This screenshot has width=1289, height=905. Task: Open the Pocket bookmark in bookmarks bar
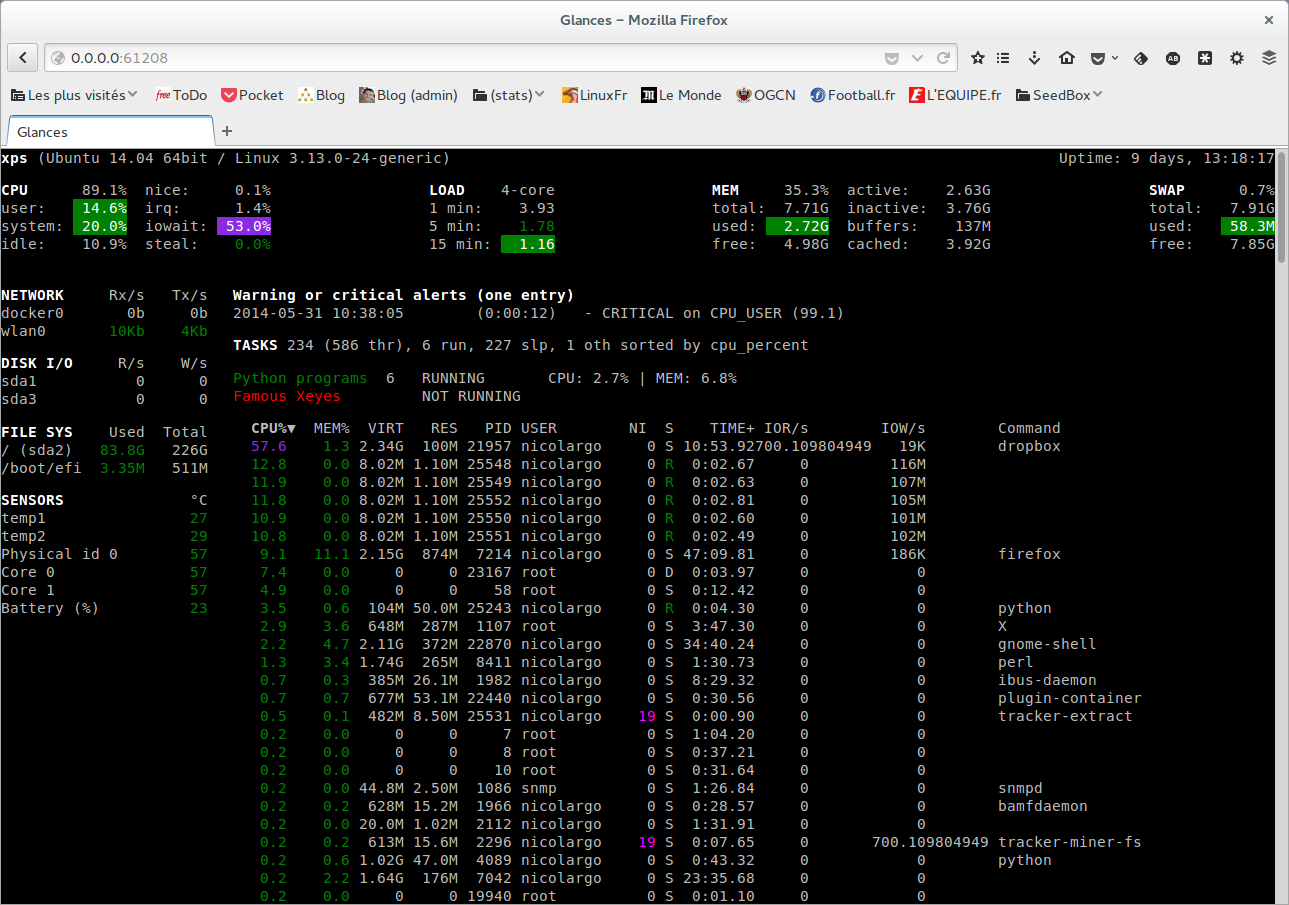coord(252,95)
